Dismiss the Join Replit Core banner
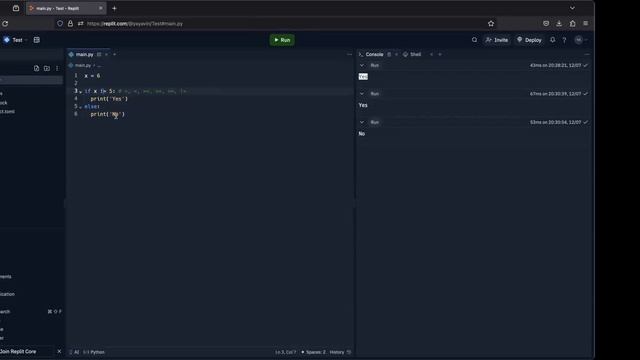The height and width of the screenshot is (360, 640). (59, 351)
